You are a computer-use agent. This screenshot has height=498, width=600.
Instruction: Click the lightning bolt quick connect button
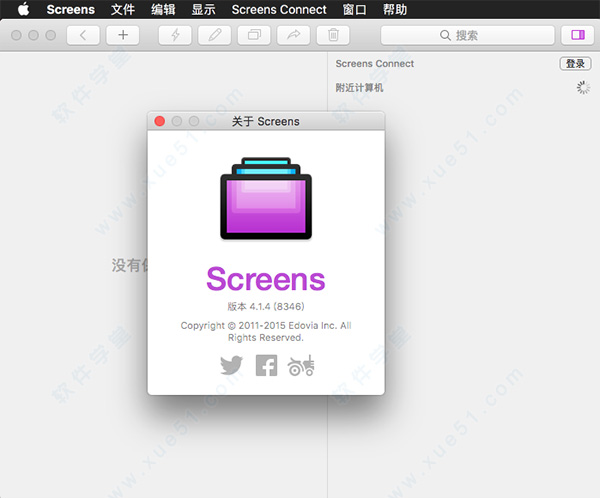coord(175,35)
